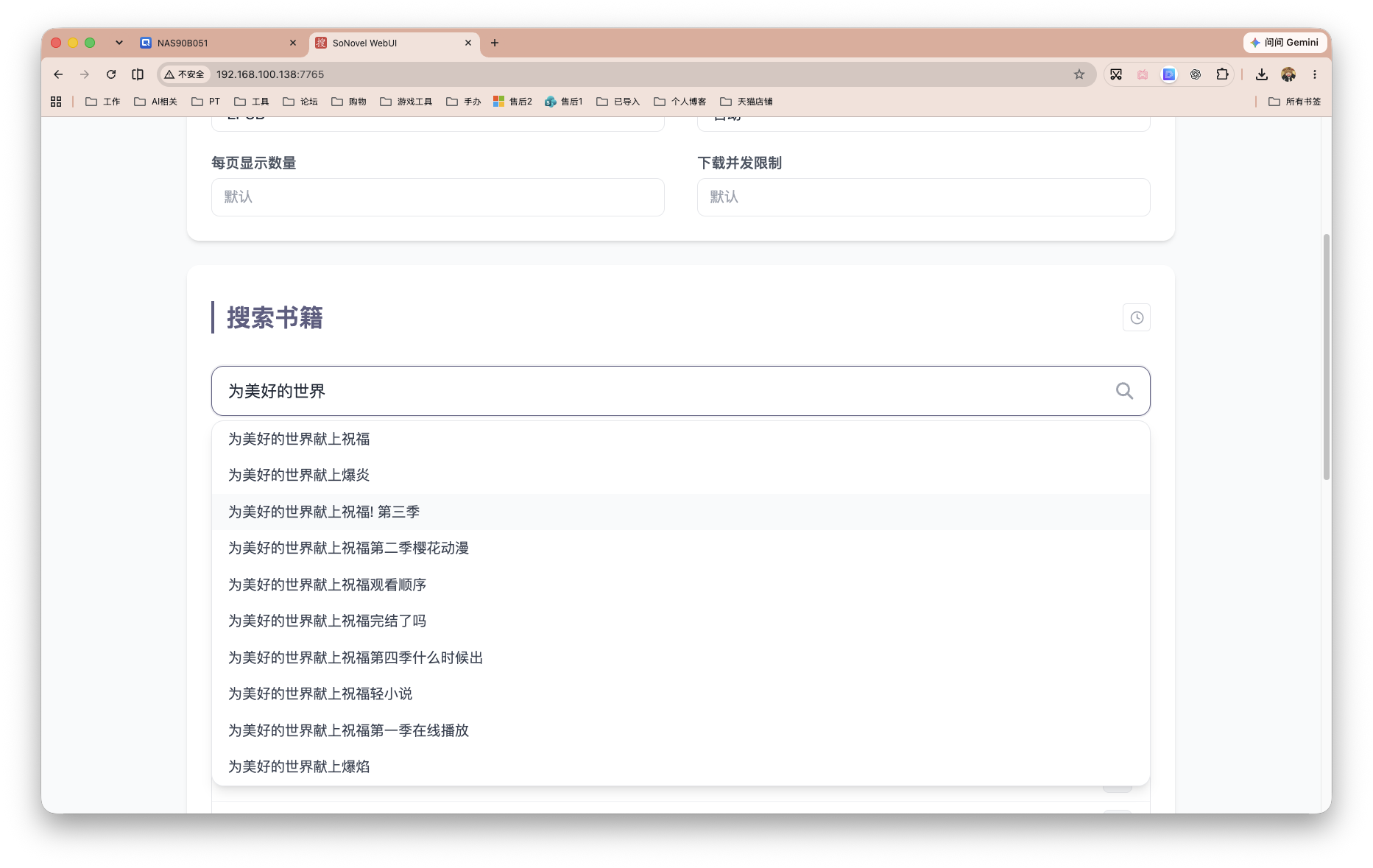Open 游戏工具 bookmark folder

pyautogui.click(x=406, y=102)
